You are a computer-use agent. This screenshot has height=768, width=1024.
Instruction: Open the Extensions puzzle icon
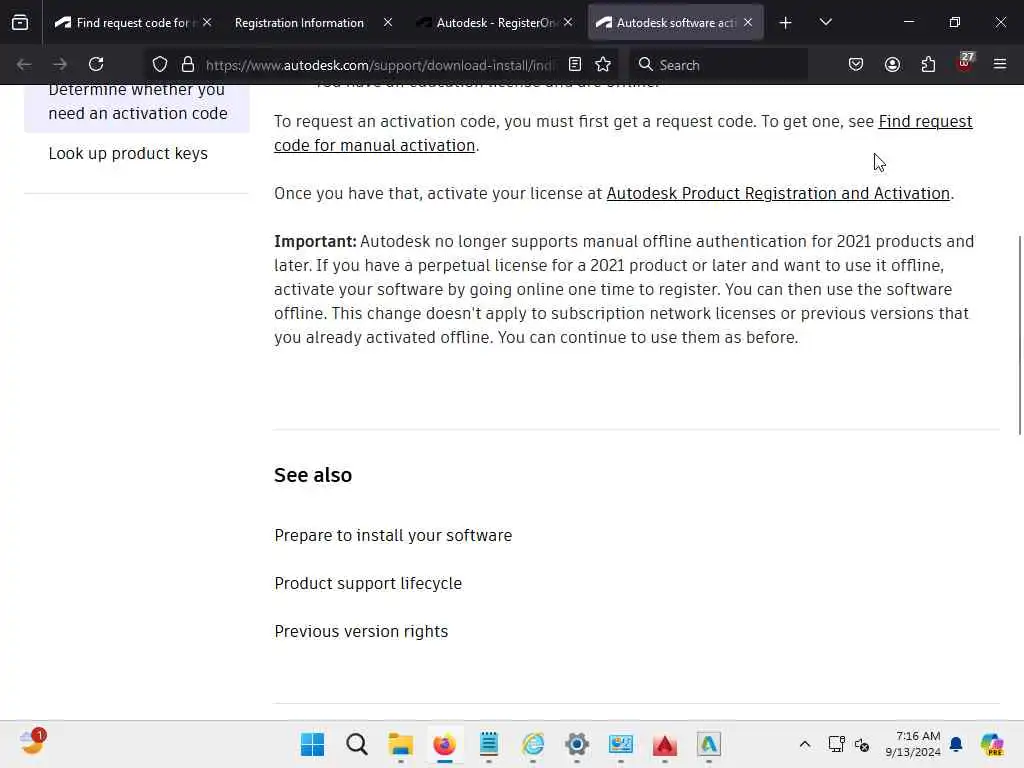(x=928, y=64)
